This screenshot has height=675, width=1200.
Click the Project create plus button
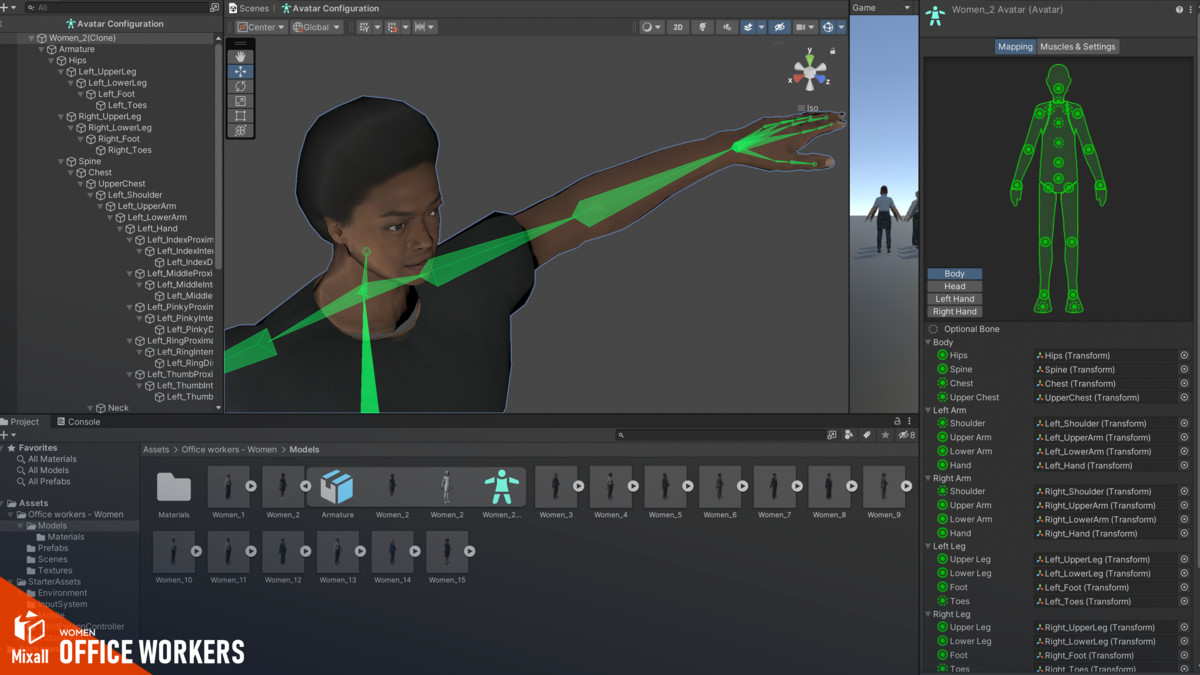click(x=6, y=435)
